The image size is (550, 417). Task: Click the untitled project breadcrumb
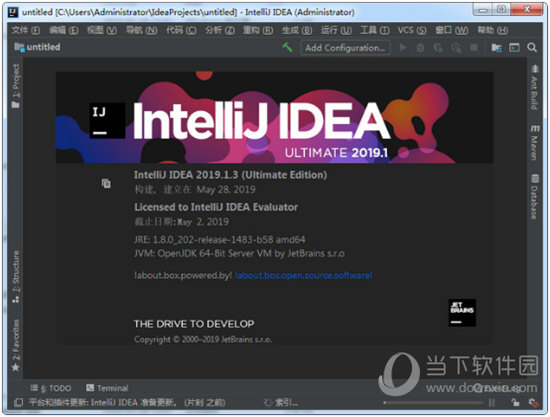[38, 47]
